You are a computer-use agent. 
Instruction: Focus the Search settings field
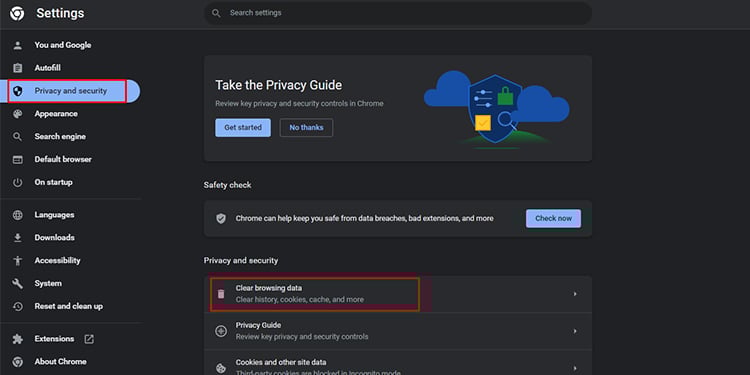pos(398,13)
